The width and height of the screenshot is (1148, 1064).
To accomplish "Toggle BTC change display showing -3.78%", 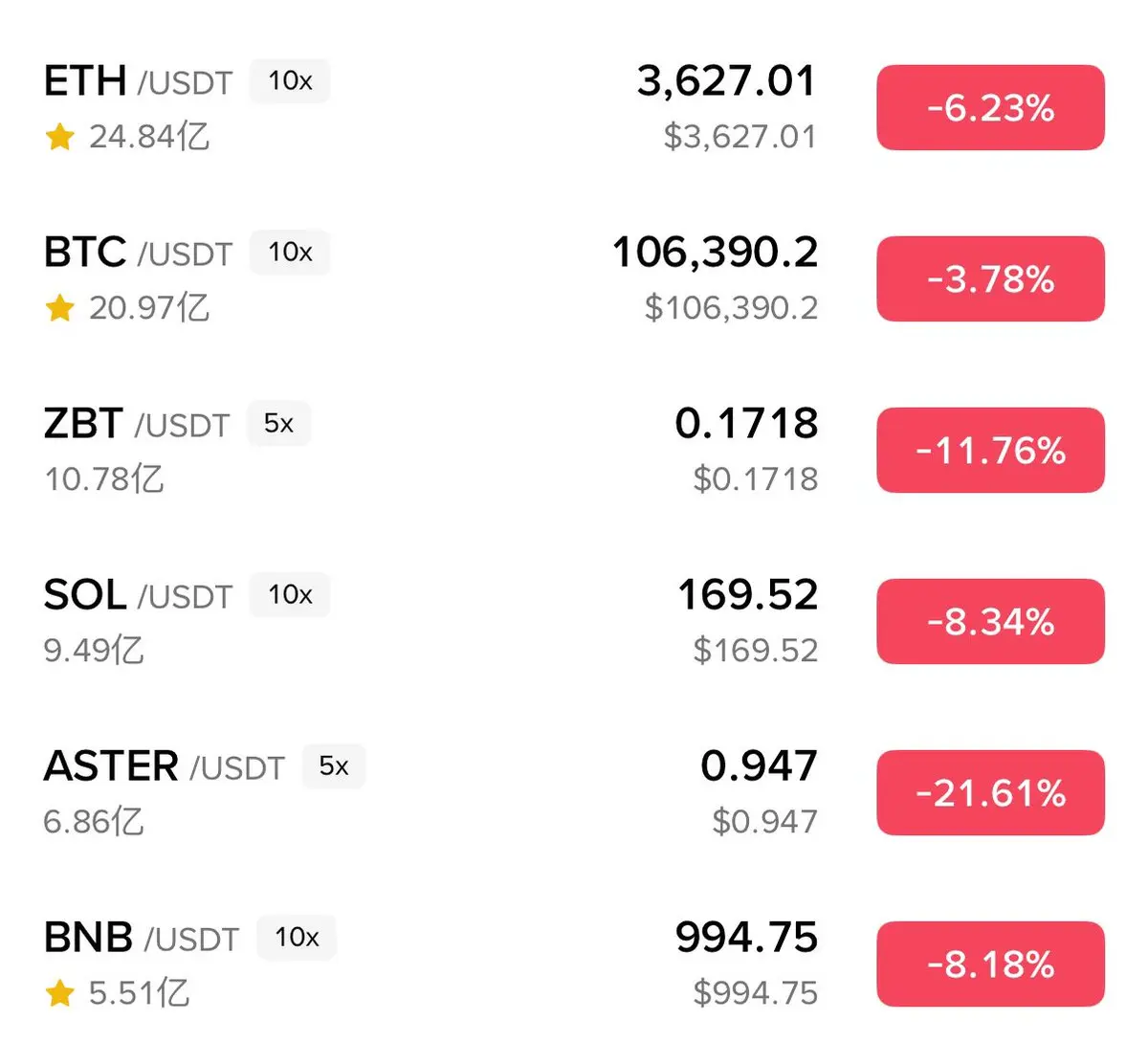I will [990, 279].
